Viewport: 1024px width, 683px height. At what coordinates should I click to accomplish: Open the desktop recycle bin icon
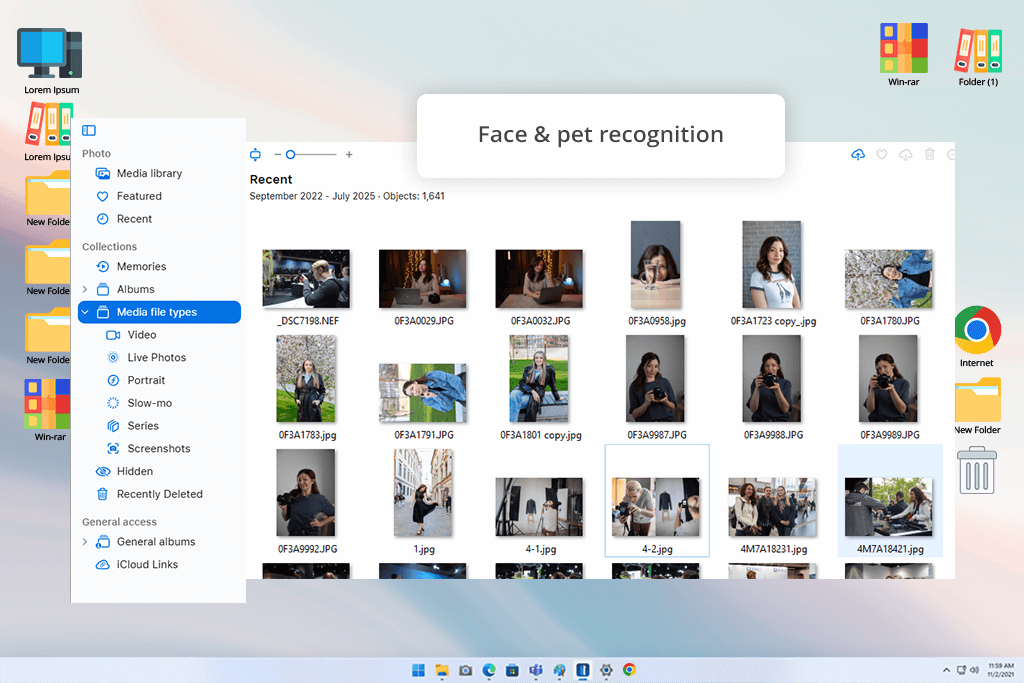[x=977, y=470]
